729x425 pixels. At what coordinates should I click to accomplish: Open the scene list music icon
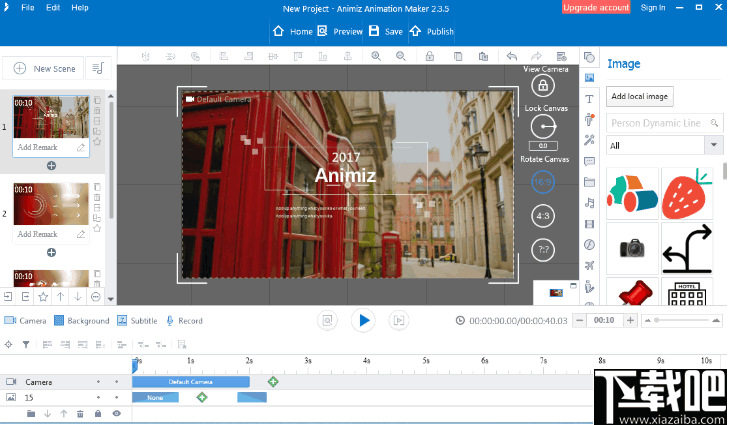coord(97,68)
